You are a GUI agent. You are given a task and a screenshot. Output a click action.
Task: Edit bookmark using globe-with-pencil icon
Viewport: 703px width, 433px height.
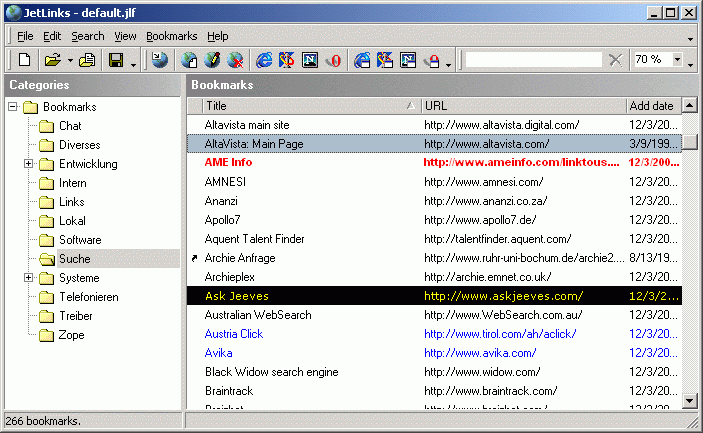[x=212, y=60]
